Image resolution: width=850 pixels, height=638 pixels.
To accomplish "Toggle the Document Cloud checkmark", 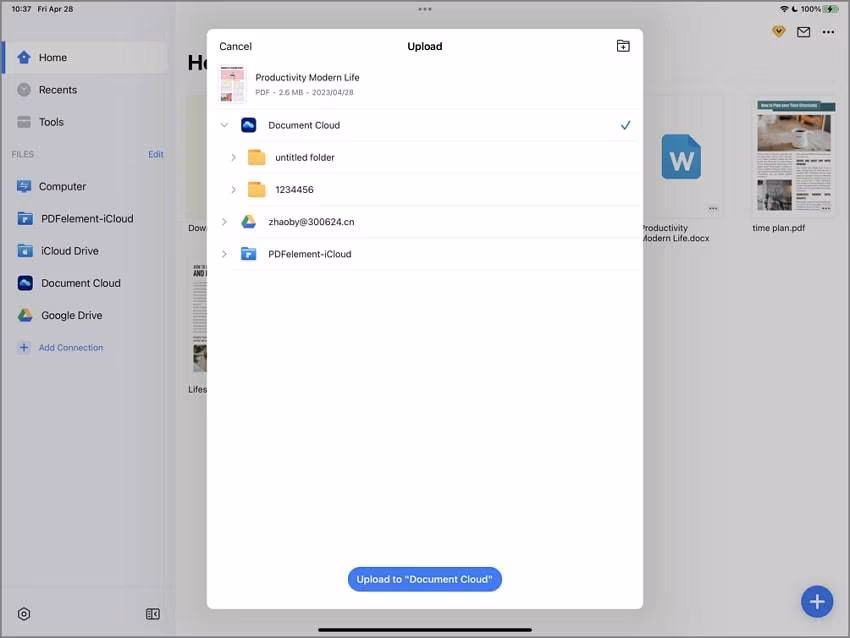I will pos(625,125).
